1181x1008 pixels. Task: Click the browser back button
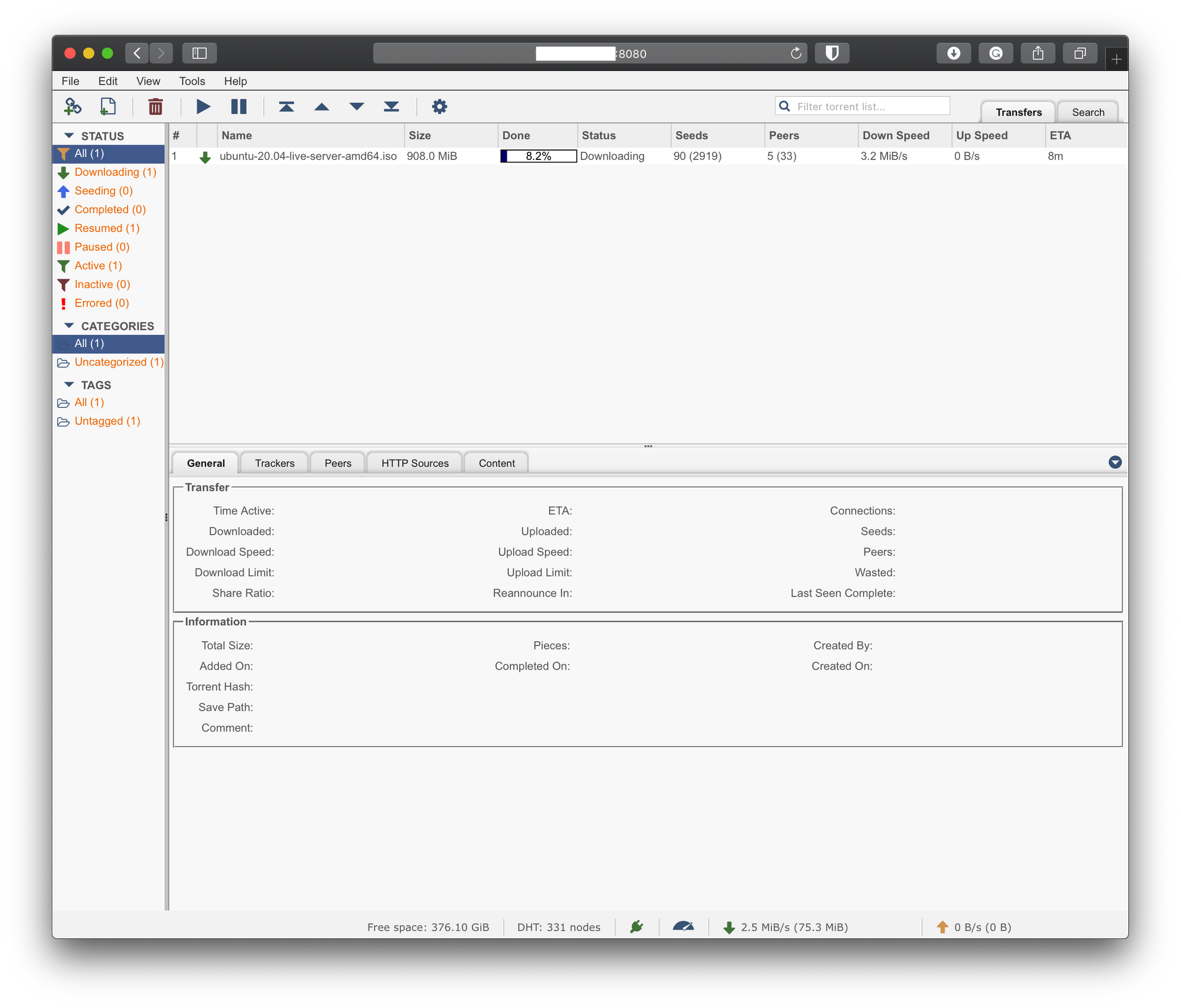pos(136,53)
